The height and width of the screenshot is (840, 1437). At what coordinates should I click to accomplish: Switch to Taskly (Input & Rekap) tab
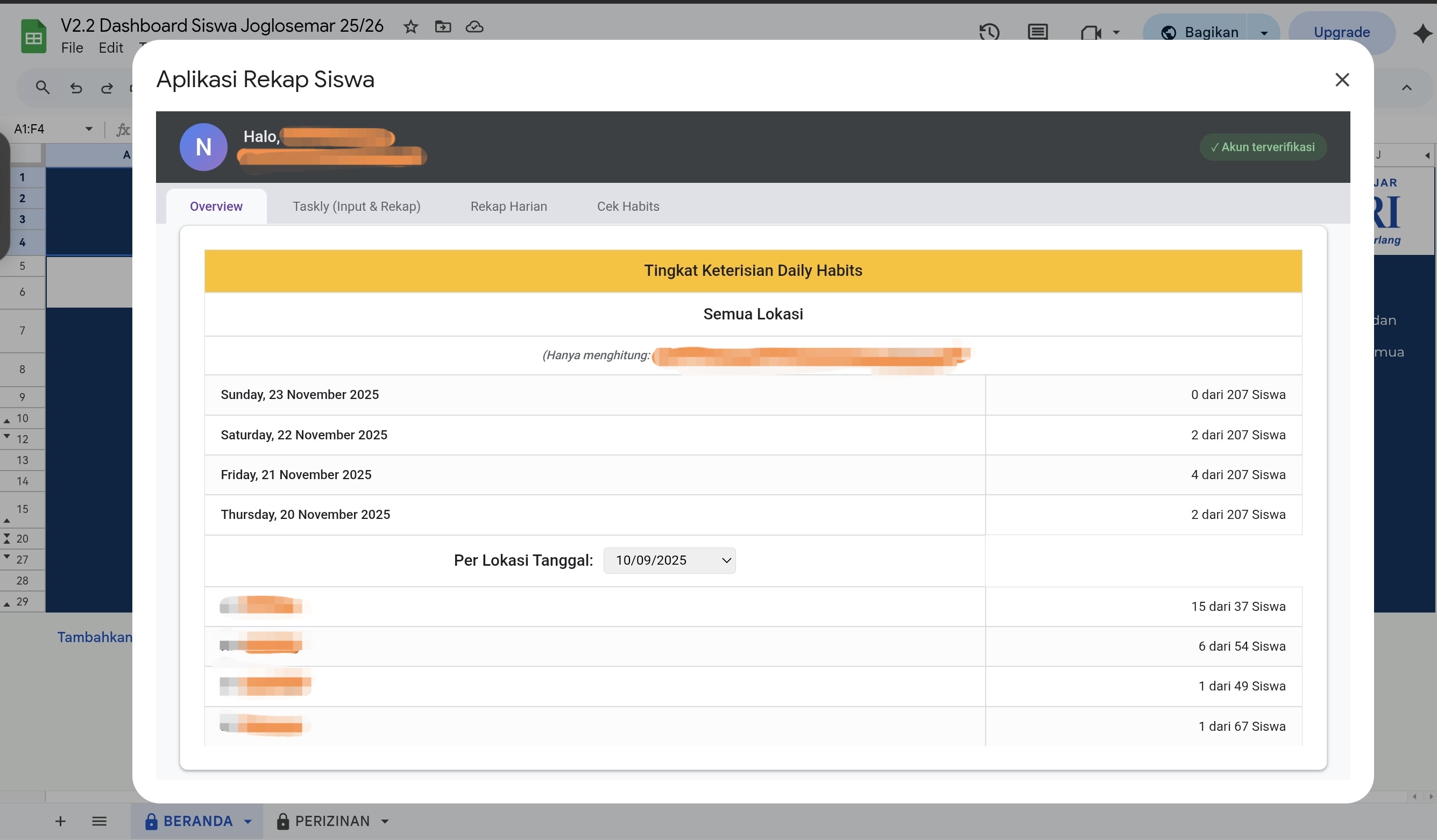[356, 207]
